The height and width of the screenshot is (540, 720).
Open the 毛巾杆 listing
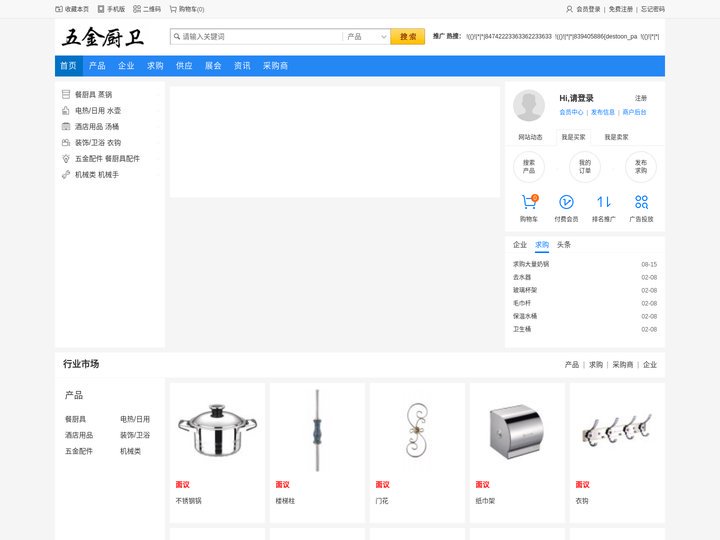522,303
